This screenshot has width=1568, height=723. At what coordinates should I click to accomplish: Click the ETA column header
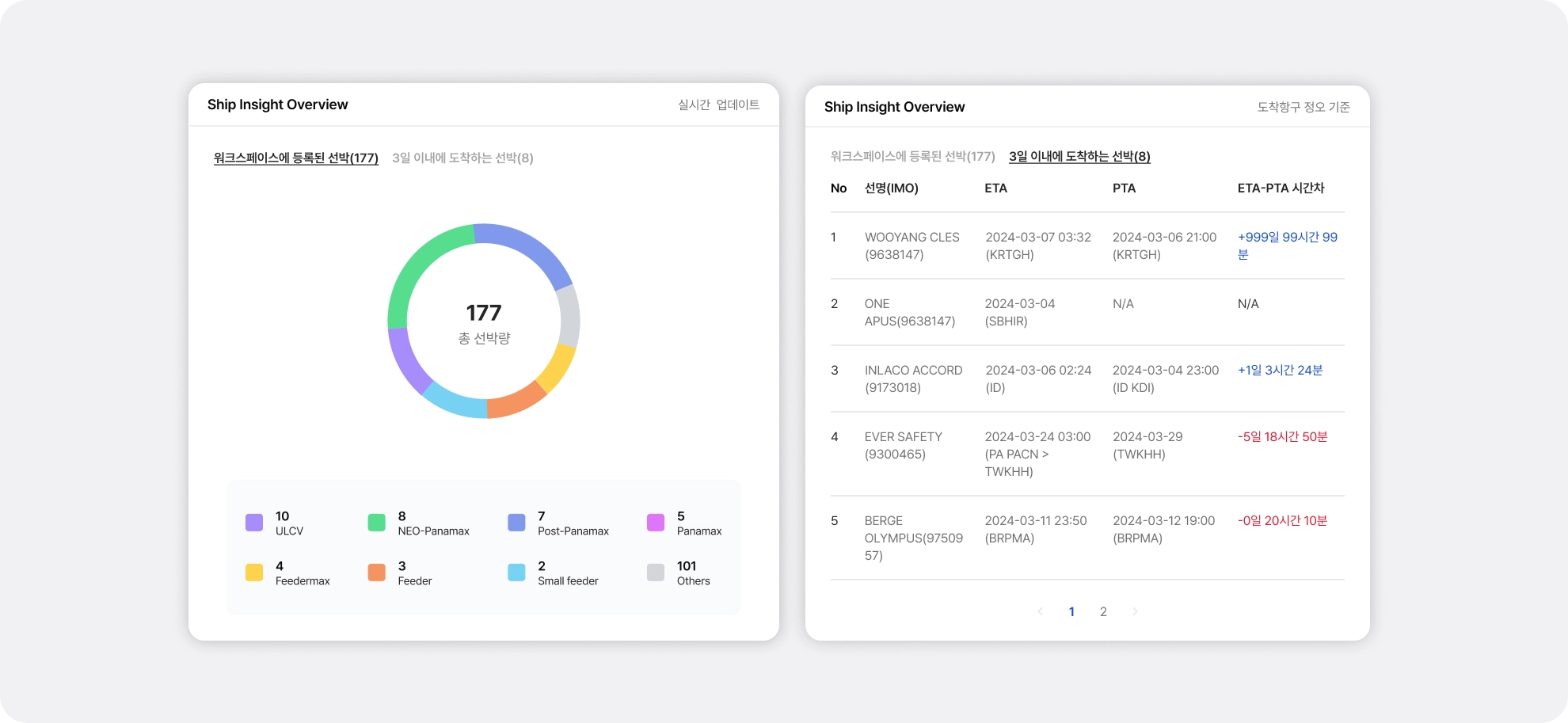tap(995, 188)
